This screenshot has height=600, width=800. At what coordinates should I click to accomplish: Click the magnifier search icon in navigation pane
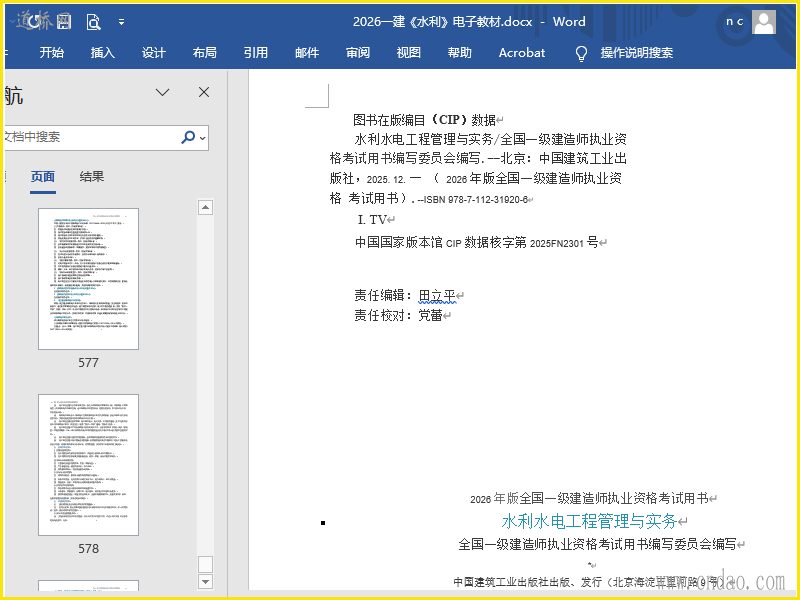click(x=188, y=137)
